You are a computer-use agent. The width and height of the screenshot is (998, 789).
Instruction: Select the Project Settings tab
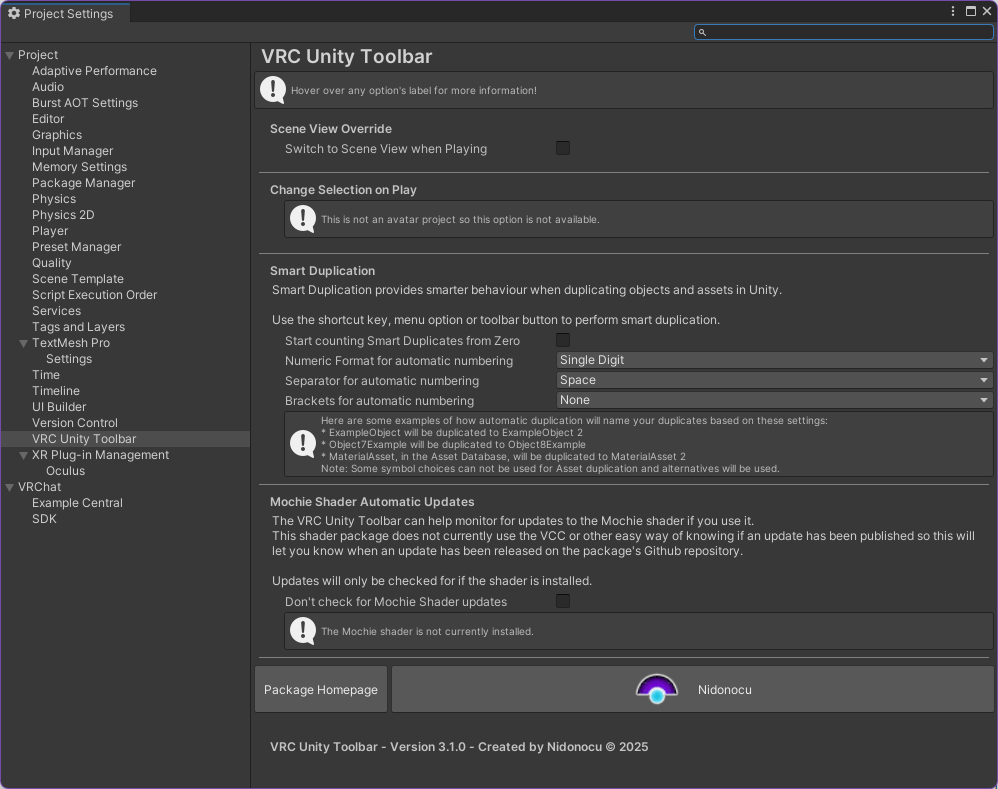66,13
